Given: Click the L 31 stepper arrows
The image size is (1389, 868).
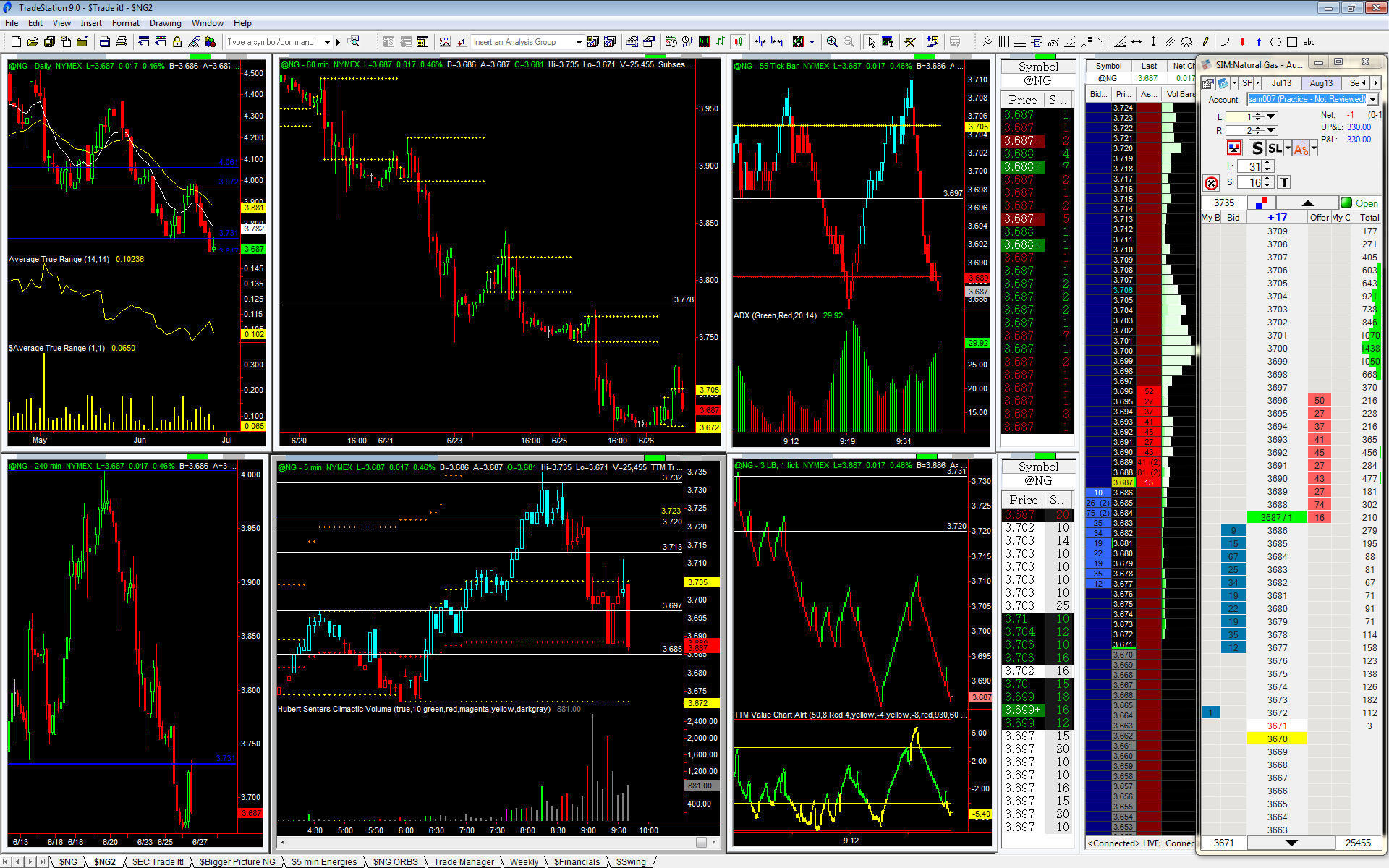Looking at the screenshot, I should point(1267,166).
